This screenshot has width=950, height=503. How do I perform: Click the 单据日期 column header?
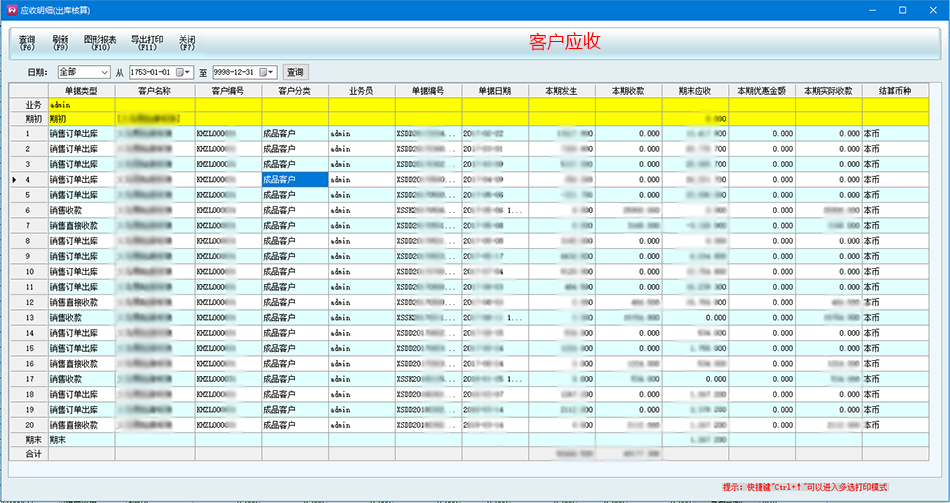(x=495, y=90)
